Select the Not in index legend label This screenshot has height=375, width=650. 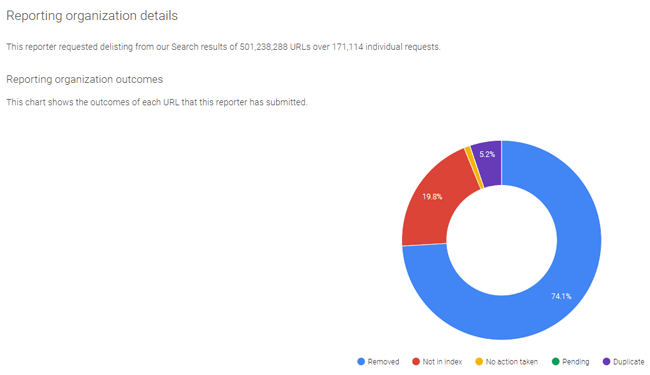pyautogui.click(x=442, y=362)
